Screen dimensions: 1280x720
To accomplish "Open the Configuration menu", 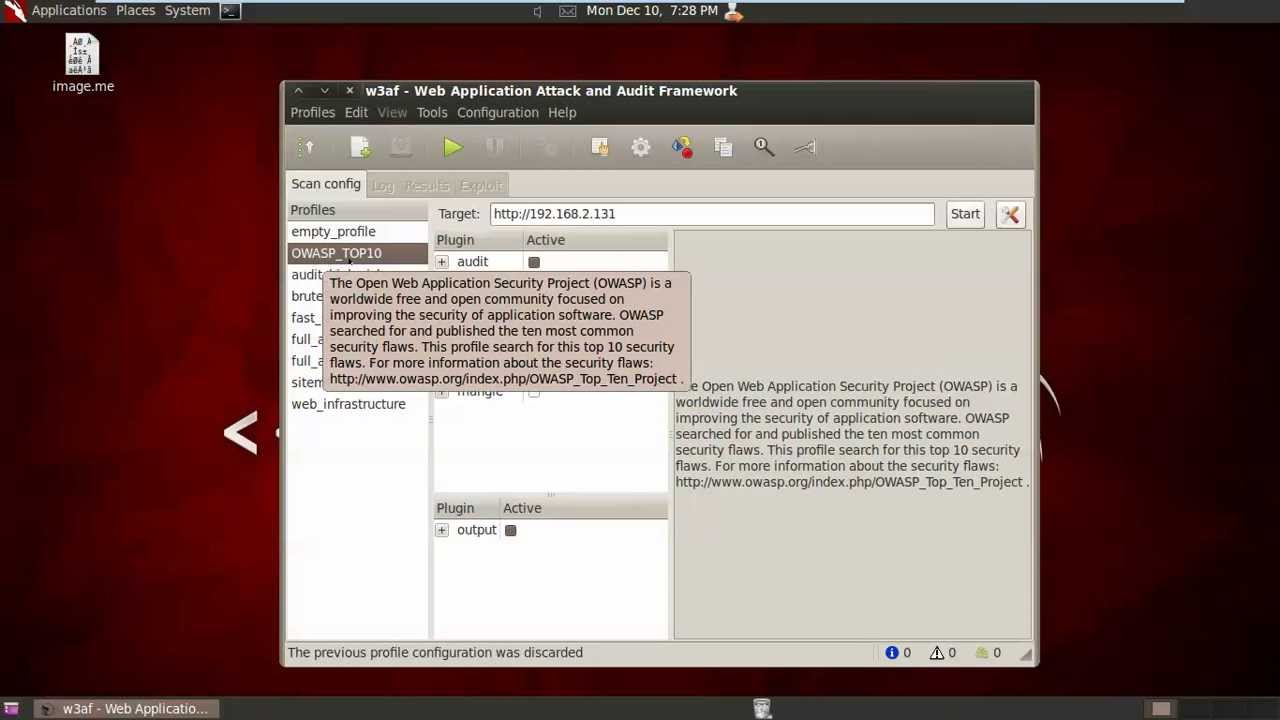I will tap(498, 113).
